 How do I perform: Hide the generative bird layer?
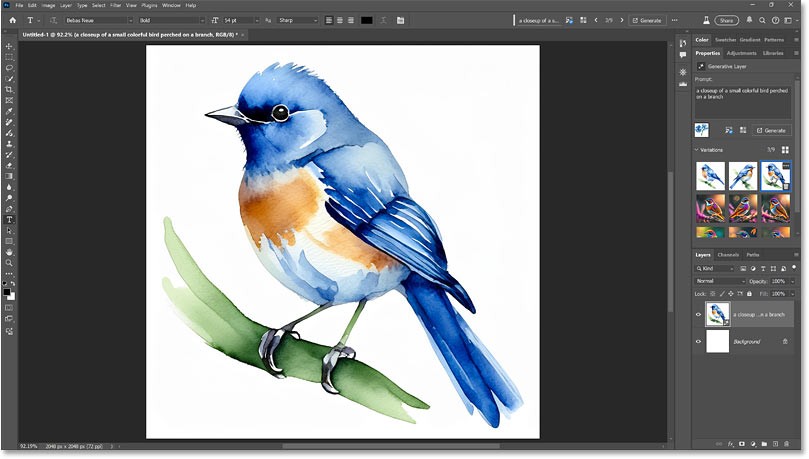[x=699, y=314]
